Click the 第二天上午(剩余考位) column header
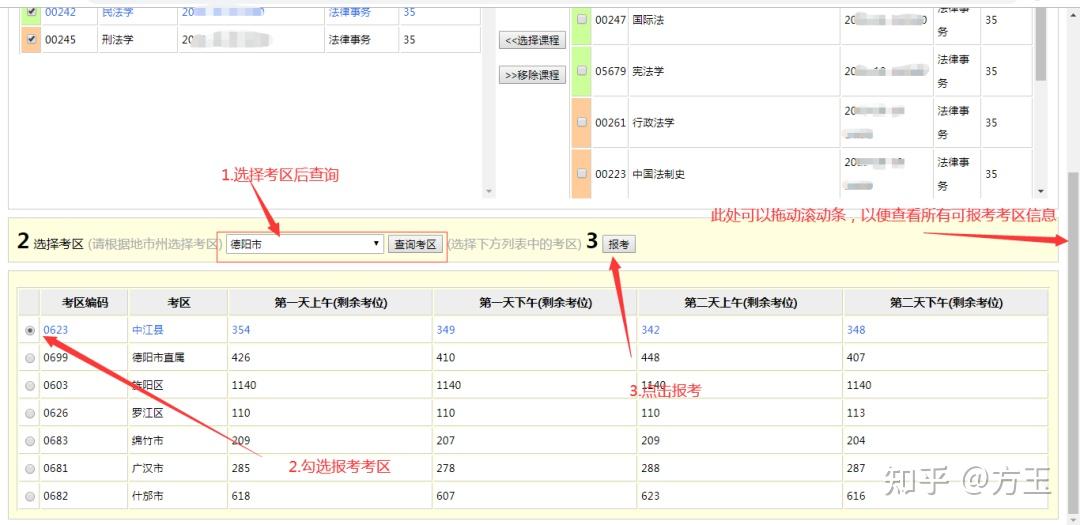The width and height of the screenshot is (1080, 525). (x=740, y=302)
